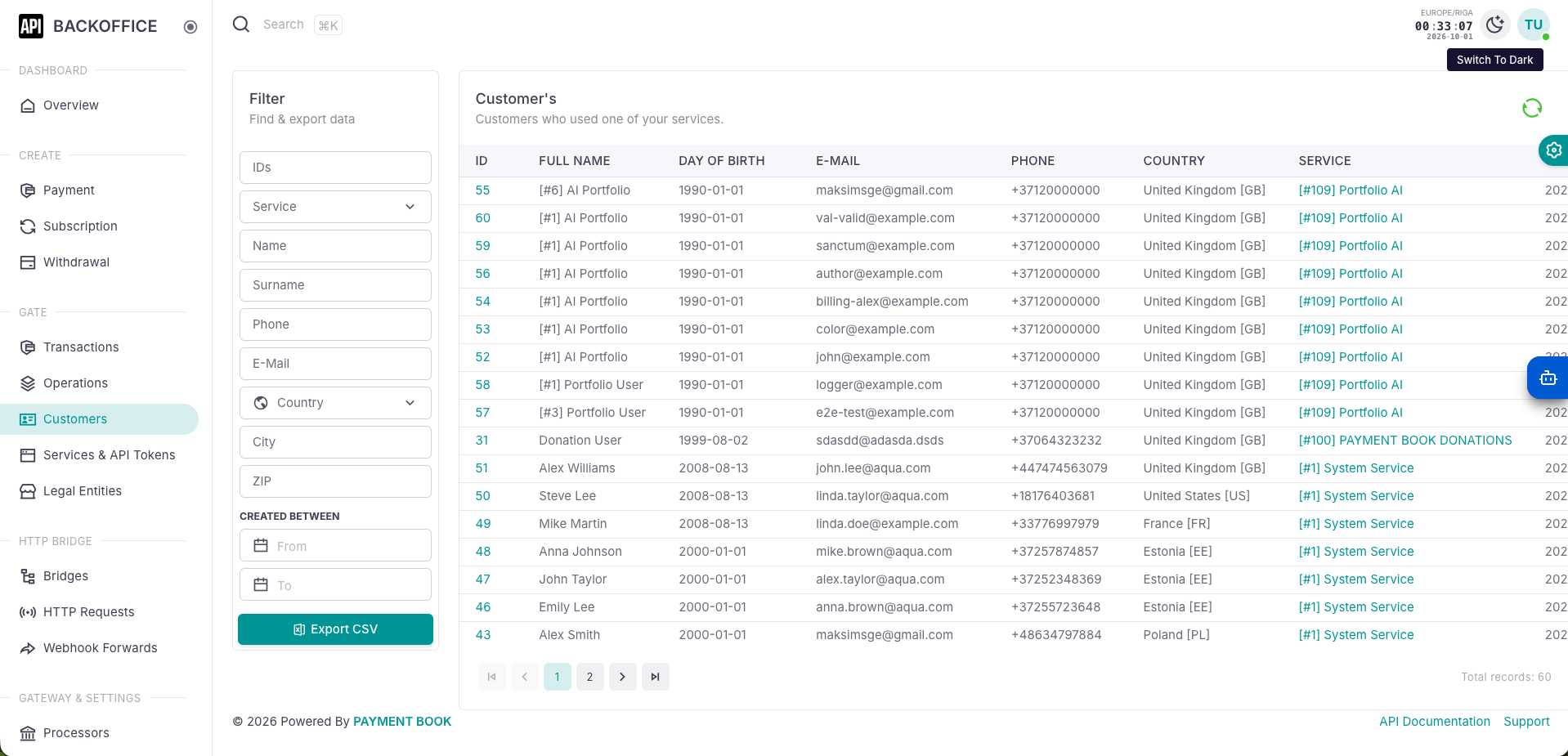The width and height of the screenshot is (1568, 756).
Task: Toggle the sidebar pin radio icon
Action: click(190, 27)
